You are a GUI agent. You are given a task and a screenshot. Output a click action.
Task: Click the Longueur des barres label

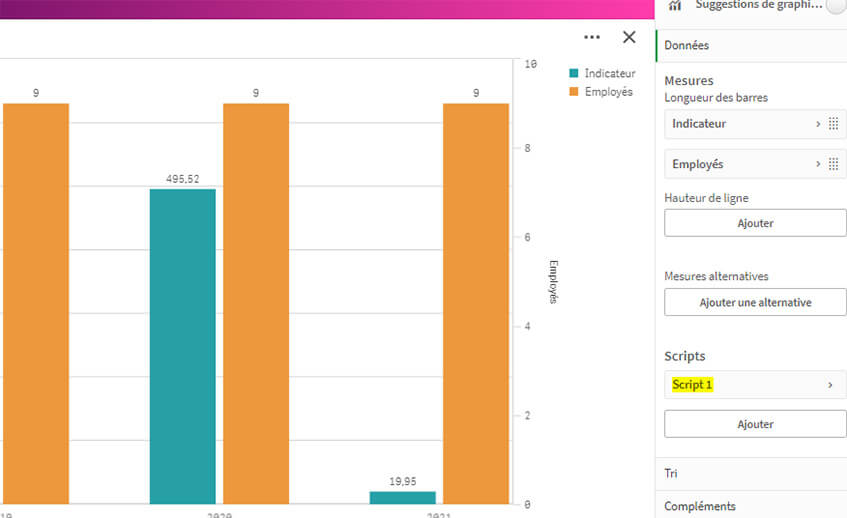716,98
